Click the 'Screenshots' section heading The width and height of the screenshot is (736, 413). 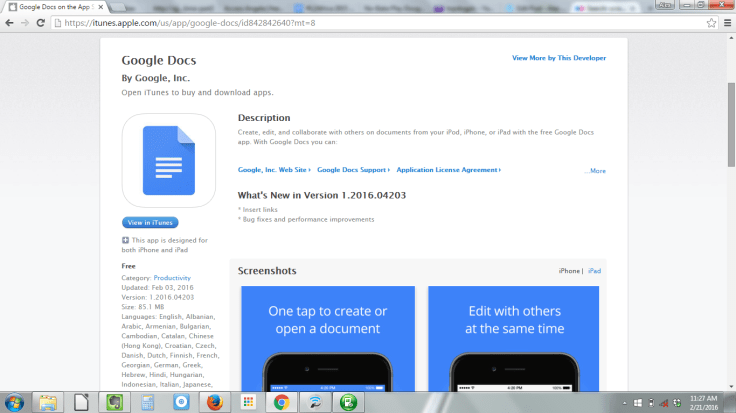[x=267, y=271]
